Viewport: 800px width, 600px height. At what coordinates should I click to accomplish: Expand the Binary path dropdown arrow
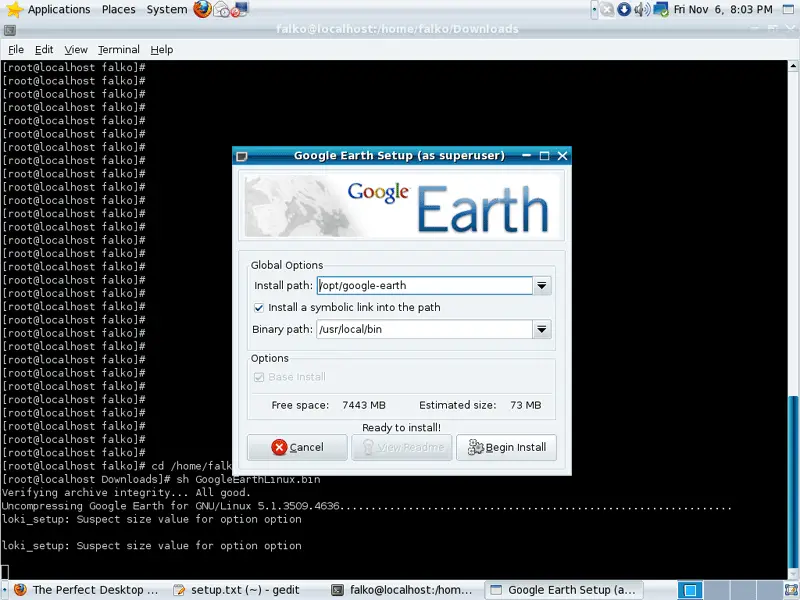(x=542, y=330)
